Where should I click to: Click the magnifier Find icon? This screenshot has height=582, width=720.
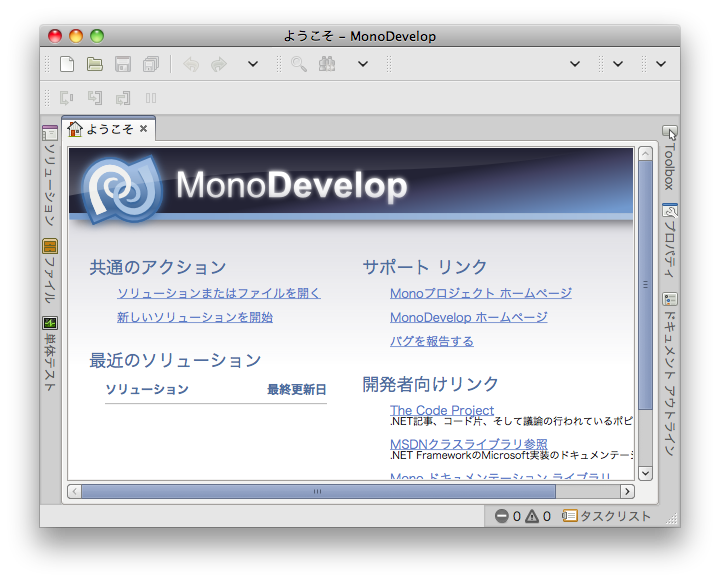pyautogui.click(x=298, y=64)
